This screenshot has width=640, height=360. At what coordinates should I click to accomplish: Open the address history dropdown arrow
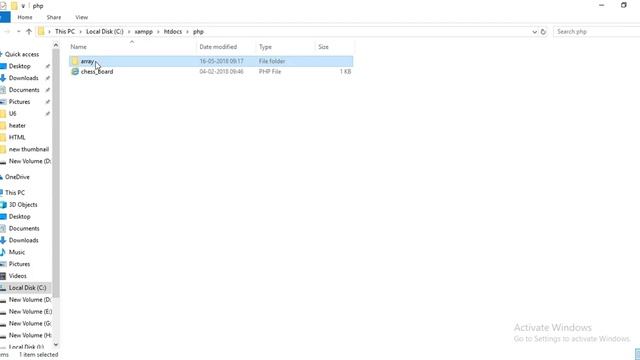click(534, 31)
